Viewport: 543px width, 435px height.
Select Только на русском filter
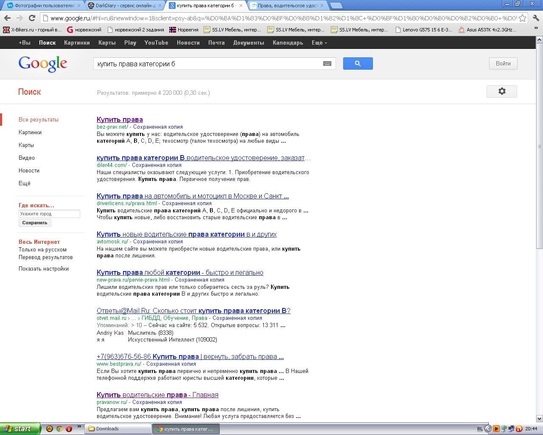(x=43, y=249)
